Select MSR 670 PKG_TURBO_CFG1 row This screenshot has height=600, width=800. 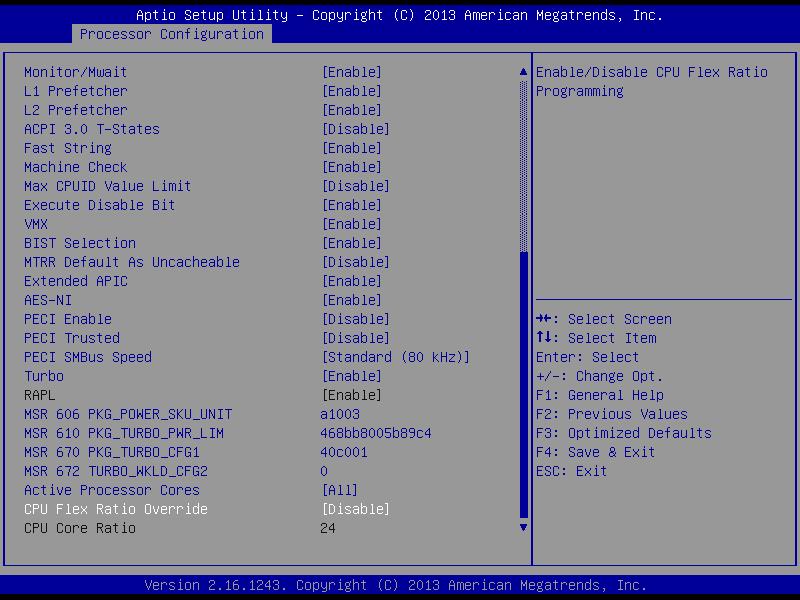tap(112, 452)
